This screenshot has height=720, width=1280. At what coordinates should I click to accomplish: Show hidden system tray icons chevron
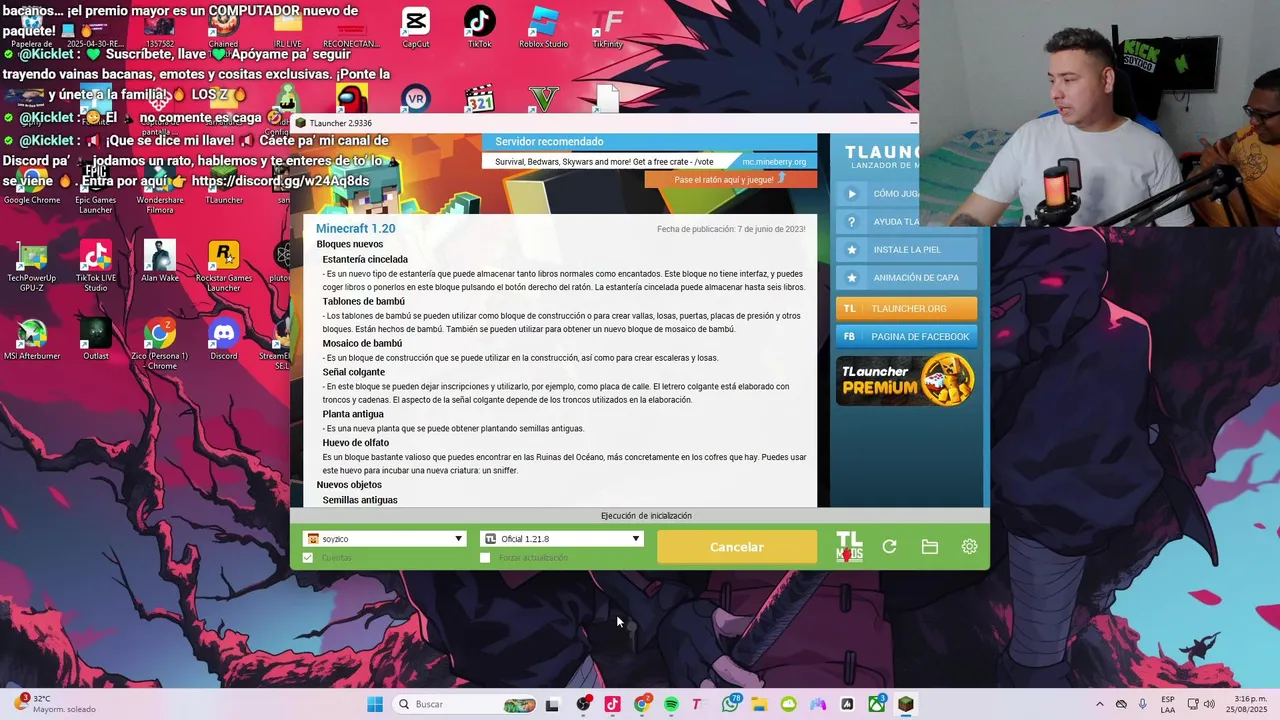pyautogui.click(x=1099, y=704)
